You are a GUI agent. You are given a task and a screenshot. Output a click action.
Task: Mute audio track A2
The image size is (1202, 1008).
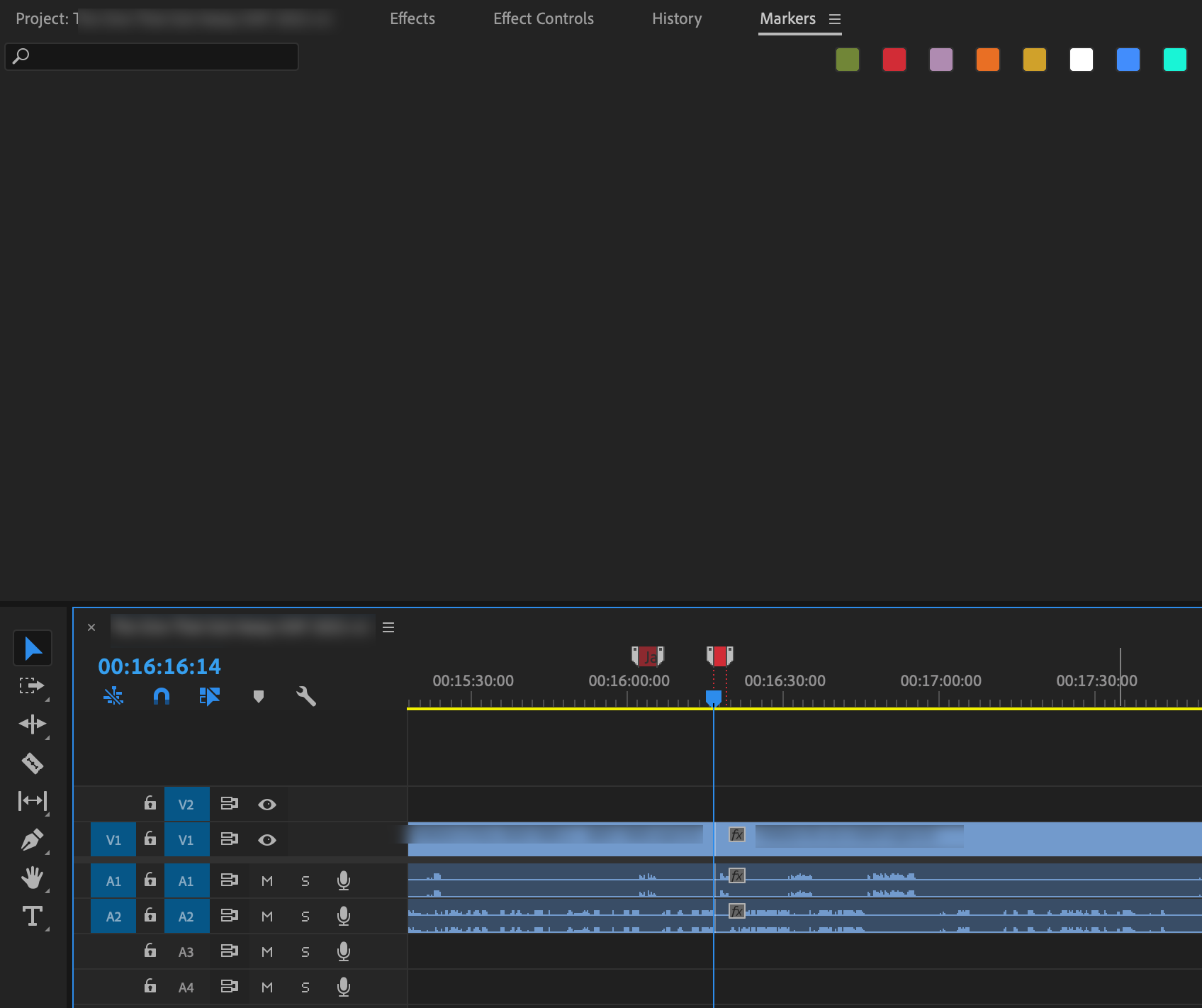267,916
